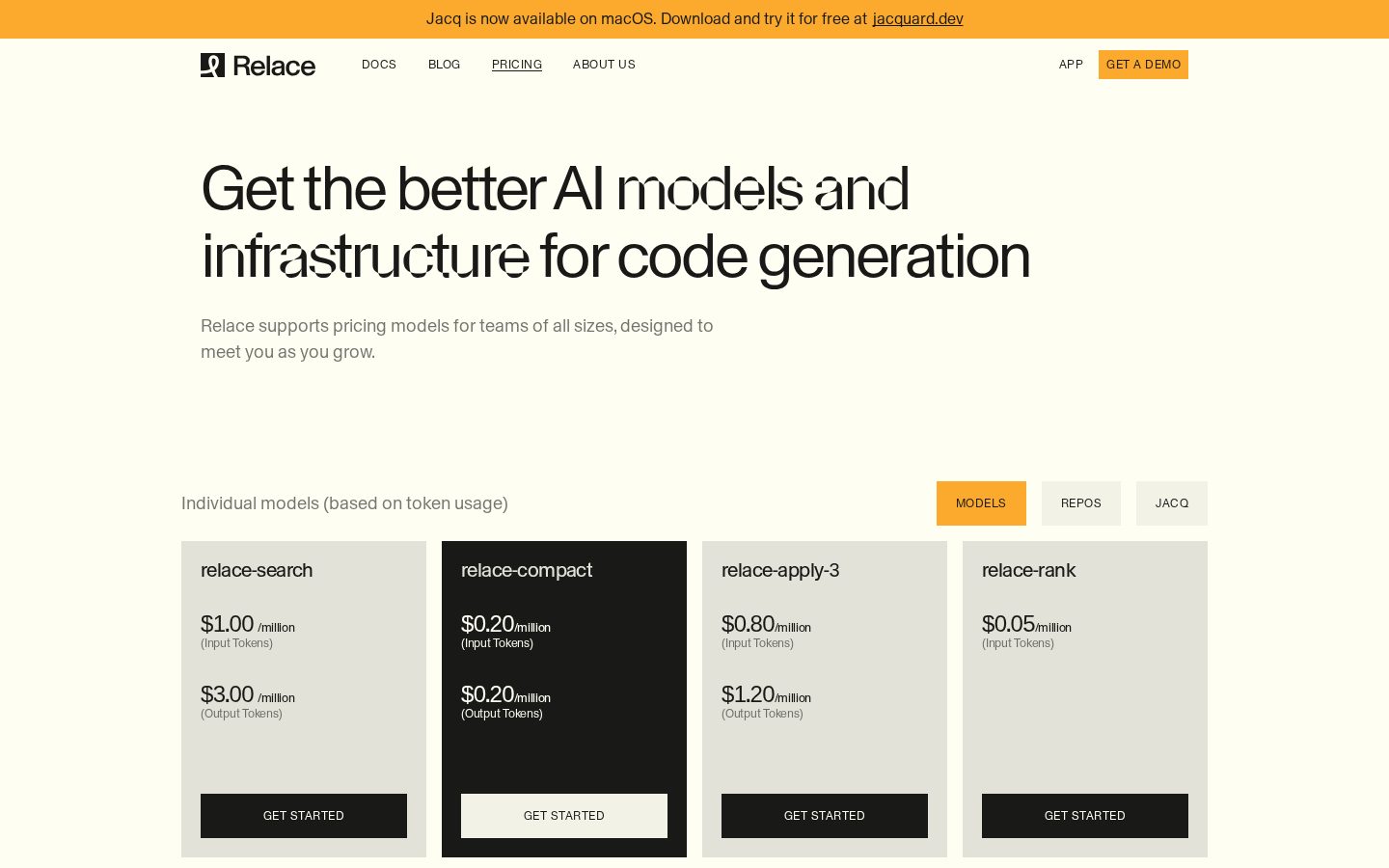Switch to the Repos tab

(x=1081, y=503)
